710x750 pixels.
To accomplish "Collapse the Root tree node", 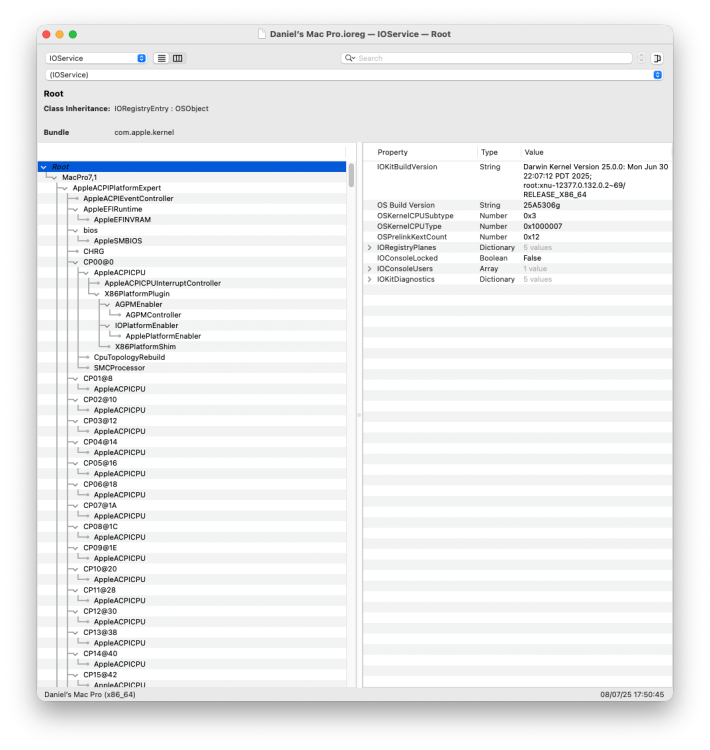I will coord(44,167).
